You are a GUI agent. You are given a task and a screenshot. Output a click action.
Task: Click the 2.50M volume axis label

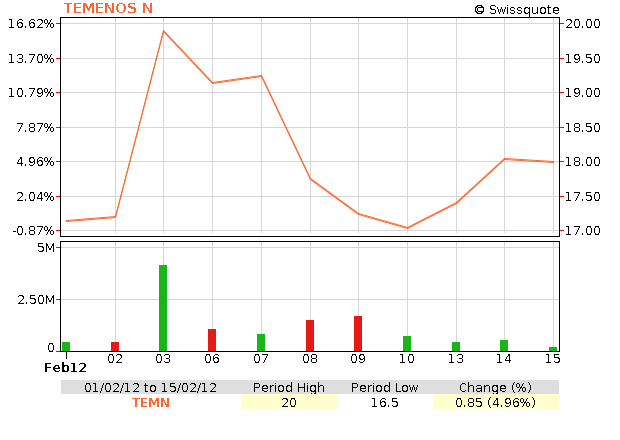coord(36,300)
